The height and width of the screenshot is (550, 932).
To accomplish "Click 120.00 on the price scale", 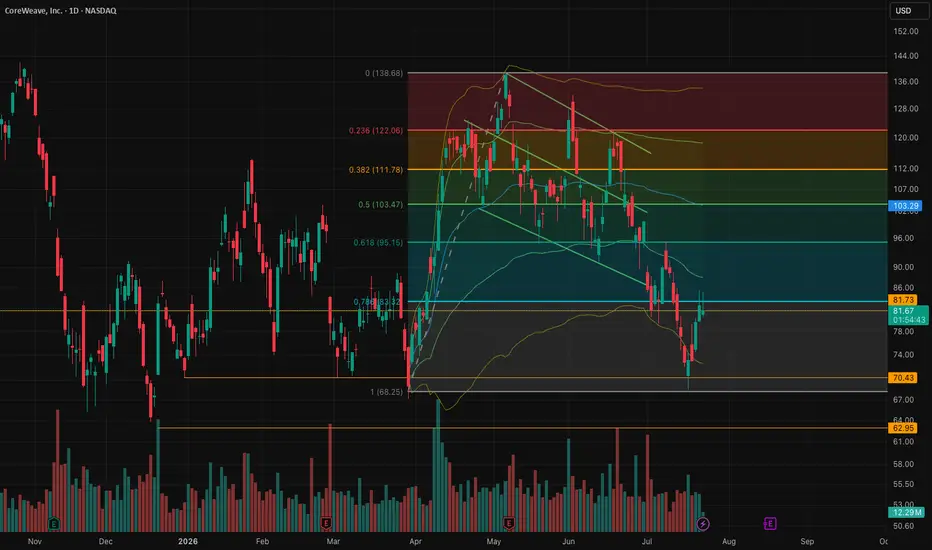I will point(906,137).
